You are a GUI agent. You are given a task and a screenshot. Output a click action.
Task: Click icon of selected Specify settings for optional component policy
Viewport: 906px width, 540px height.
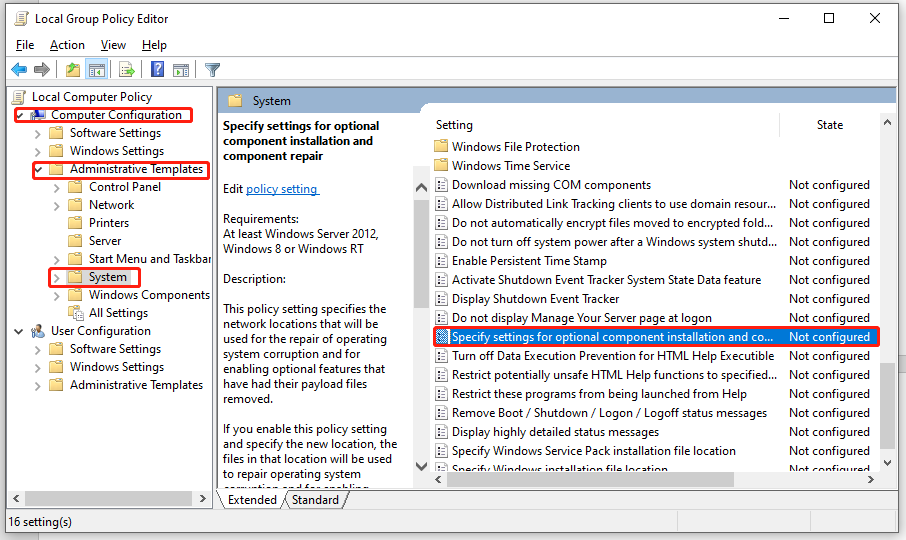442,337
